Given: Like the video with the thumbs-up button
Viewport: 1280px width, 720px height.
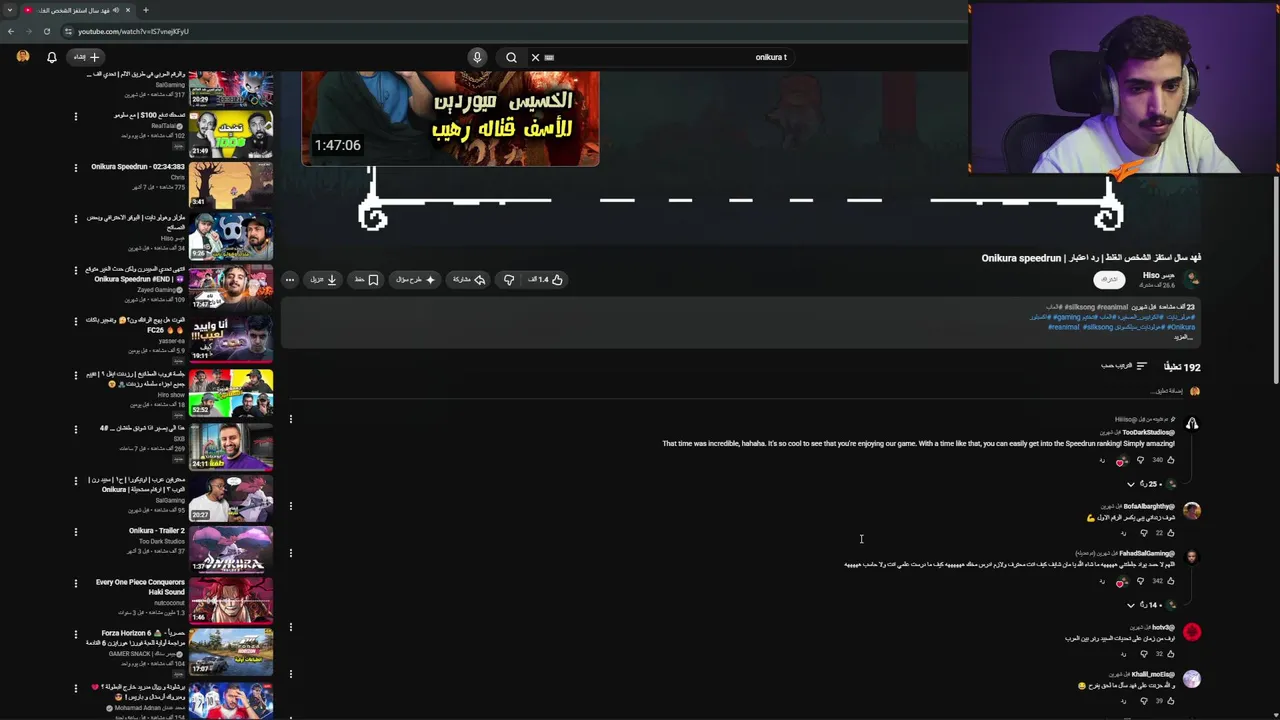Looking at the screenshot, I should click(546, 280).
